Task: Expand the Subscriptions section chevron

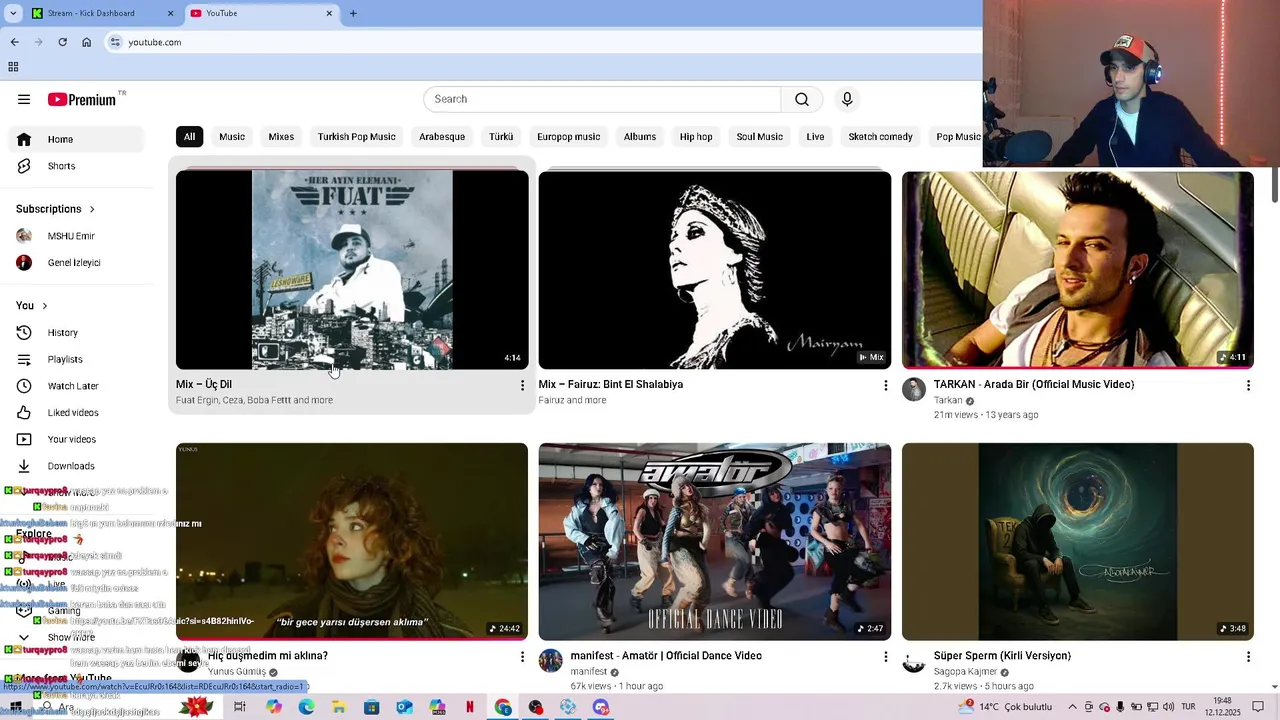Action: (92, 209)
